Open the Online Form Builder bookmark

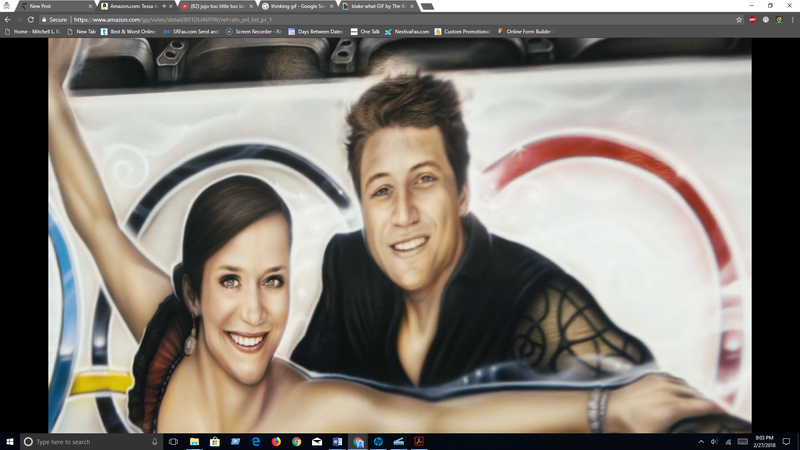coord(524,32)
